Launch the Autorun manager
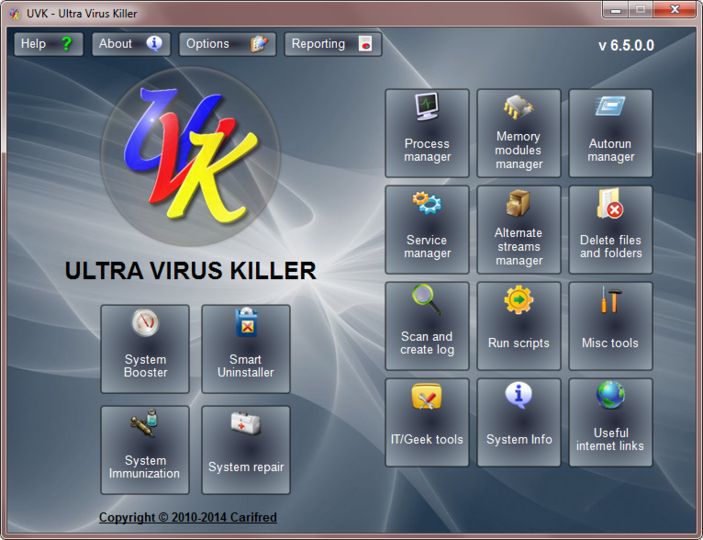The width and height of the screenshot is (703, 540). (x=611, y=133)
